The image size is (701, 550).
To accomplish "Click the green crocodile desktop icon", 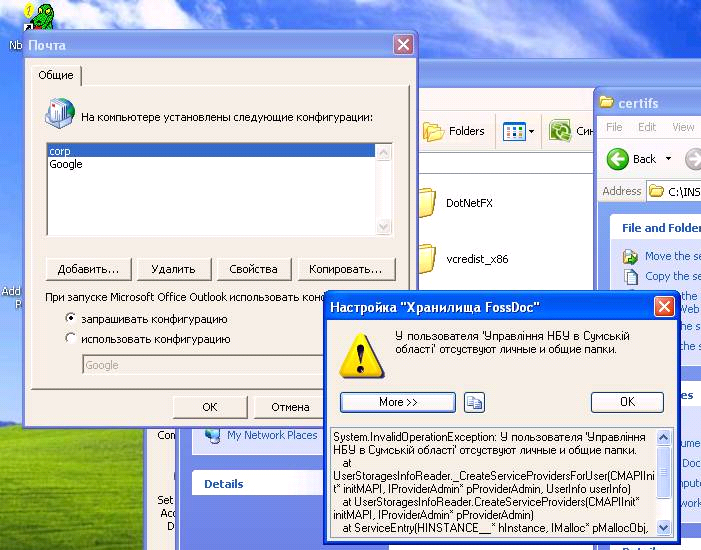I will (x=41, y=16).
